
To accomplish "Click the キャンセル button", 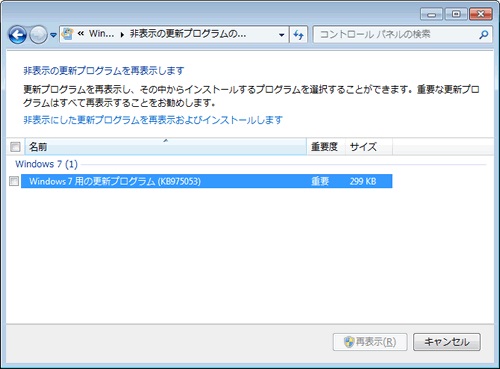I will 447,342.
